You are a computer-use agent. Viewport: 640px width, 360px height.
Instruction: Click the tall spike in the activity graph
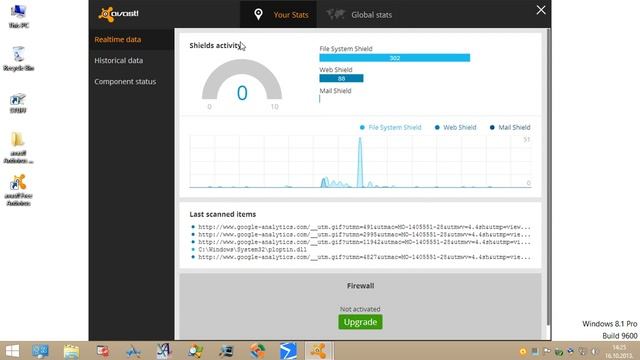[360, 162]
